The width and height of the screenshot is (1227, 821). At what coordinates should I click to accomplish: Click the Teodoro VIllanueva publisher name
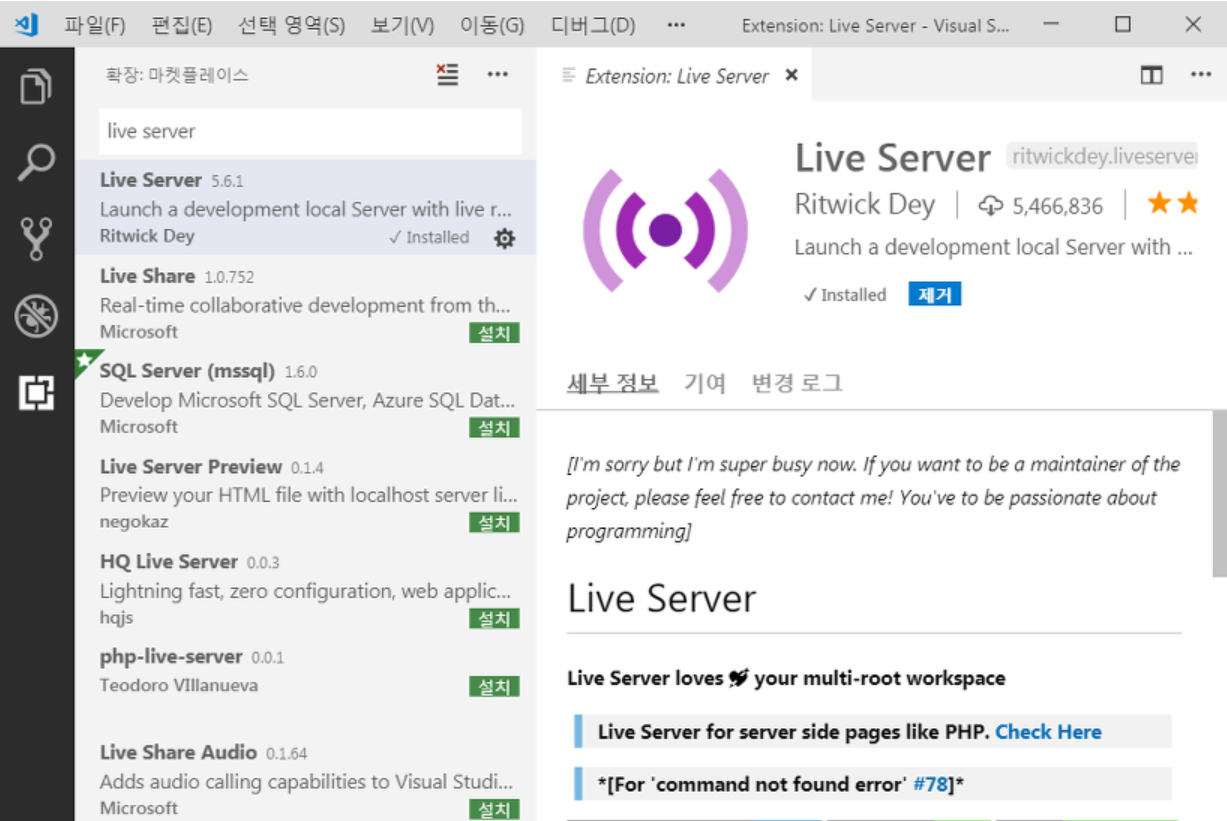tap(179, 685)
